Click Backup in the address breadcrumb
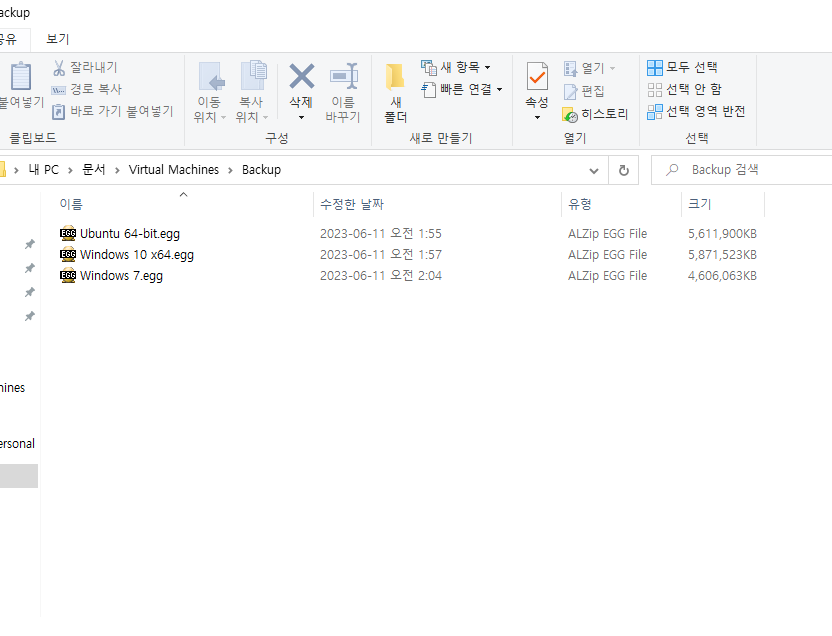The image size is (832, 636). (262, 170)
